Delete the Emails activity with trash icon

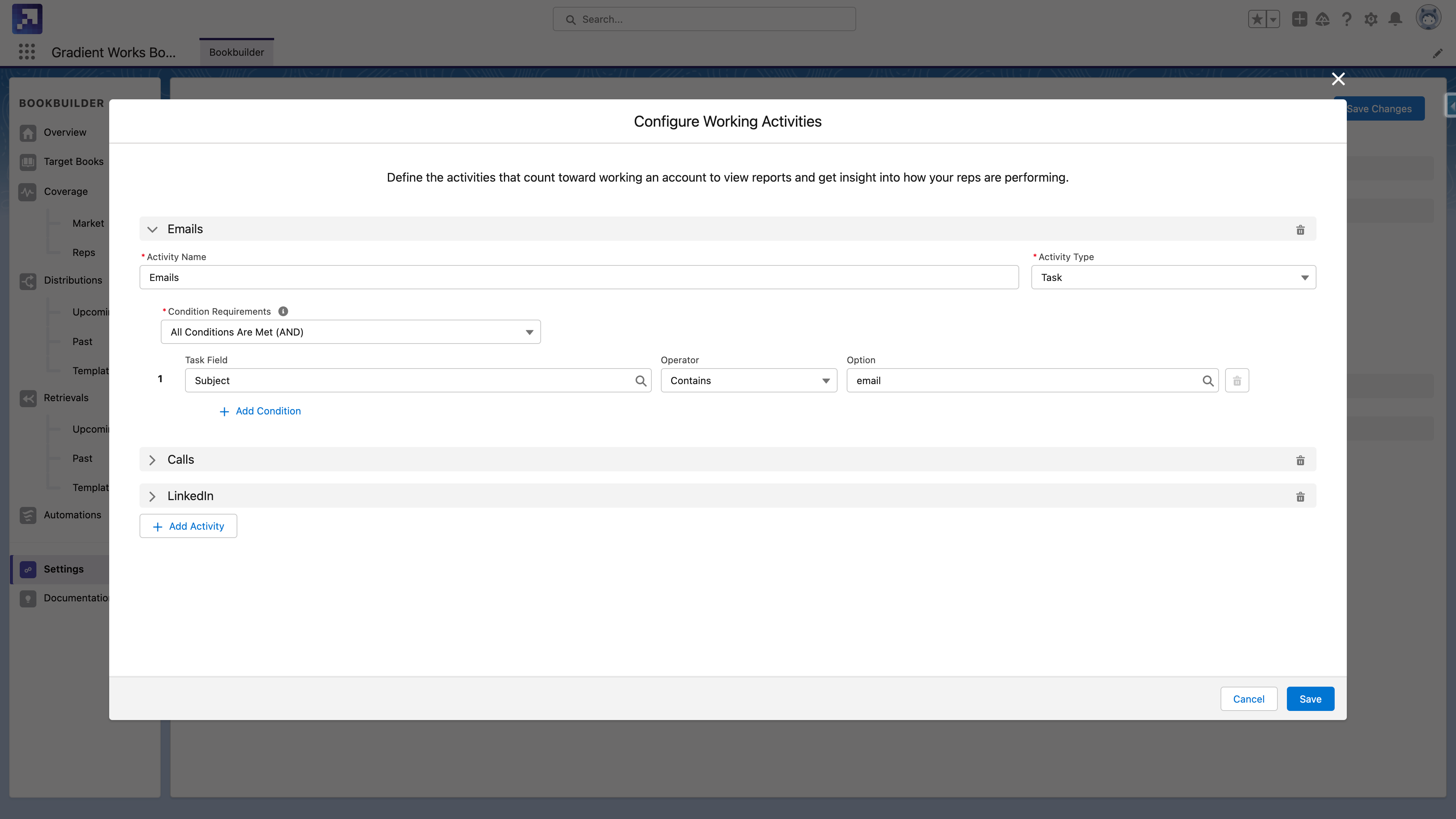point(1300,229)
